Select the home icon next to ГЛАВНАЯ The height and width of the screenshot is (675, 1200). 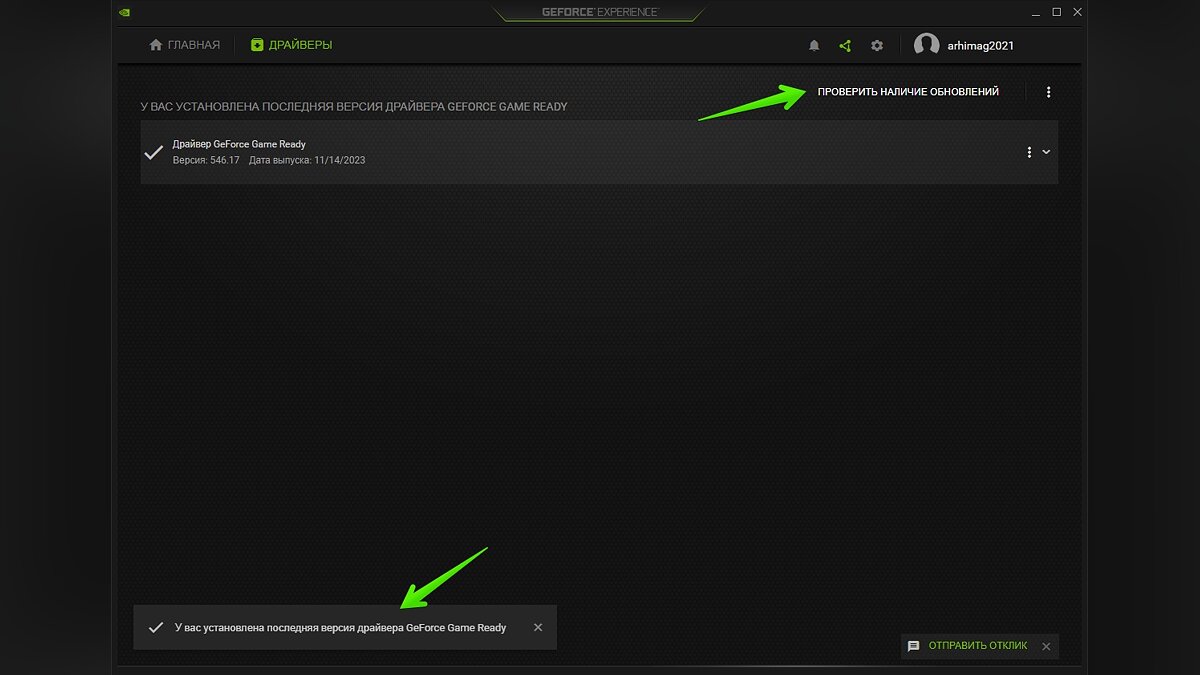click(x=156, y=45)
